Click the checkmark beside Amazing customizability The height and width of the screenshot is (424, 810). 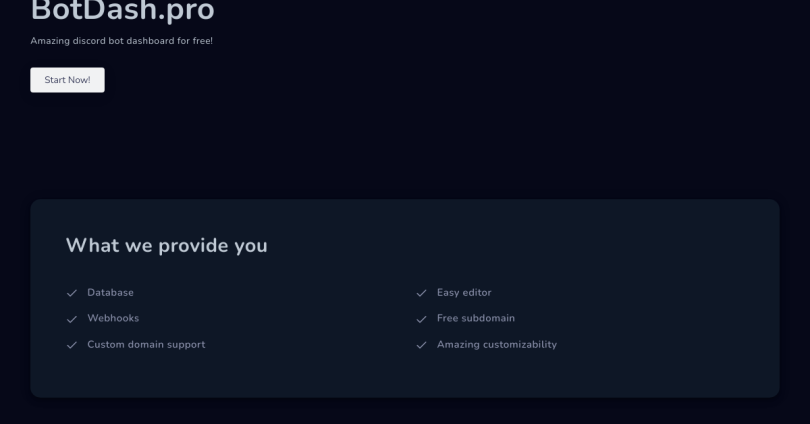coord(422,345)
